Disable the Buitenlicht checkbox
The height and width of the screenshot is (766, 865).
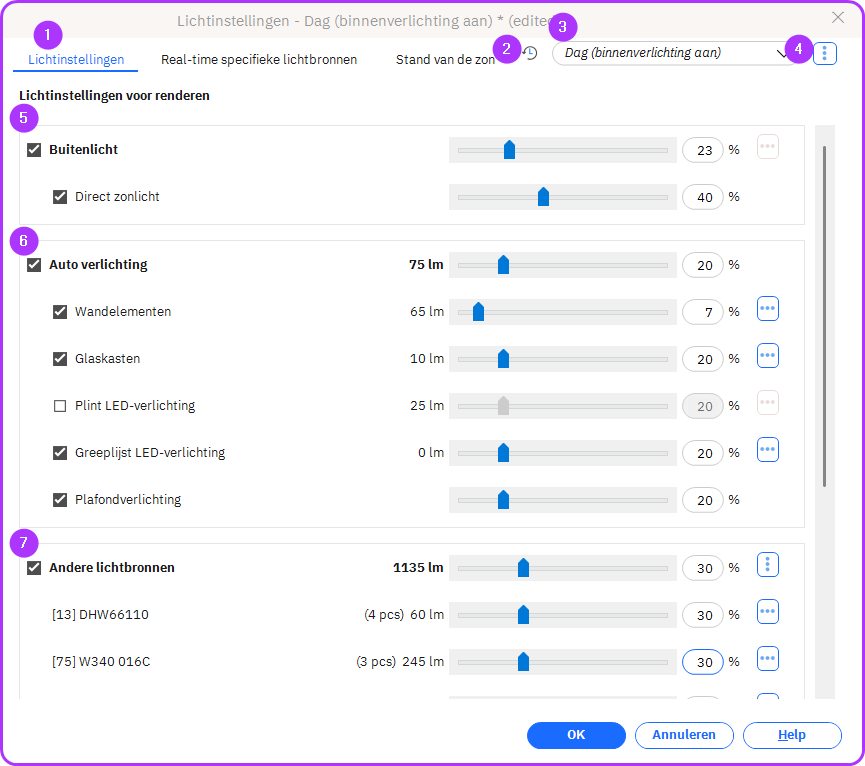click(x=34, y=150)
